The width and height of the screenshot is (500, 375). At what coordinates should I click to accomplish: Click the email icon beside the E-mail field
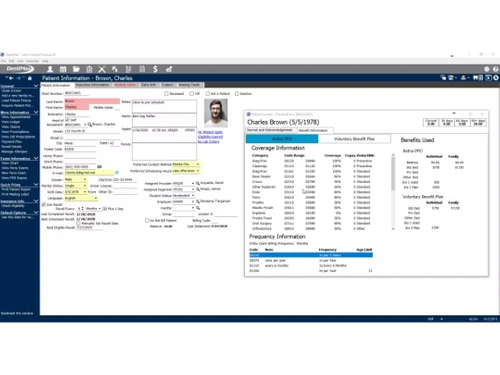[117, 172]
